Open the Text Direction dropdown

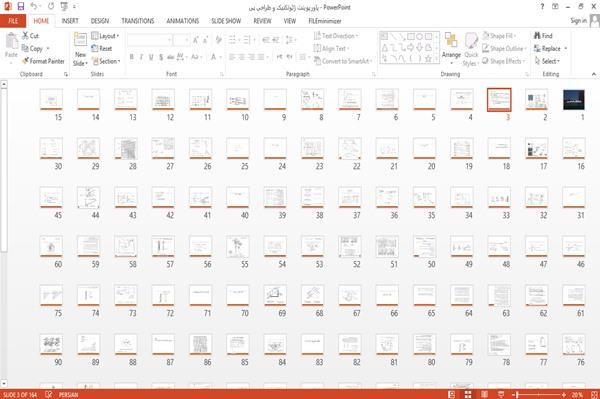[336, 36]
